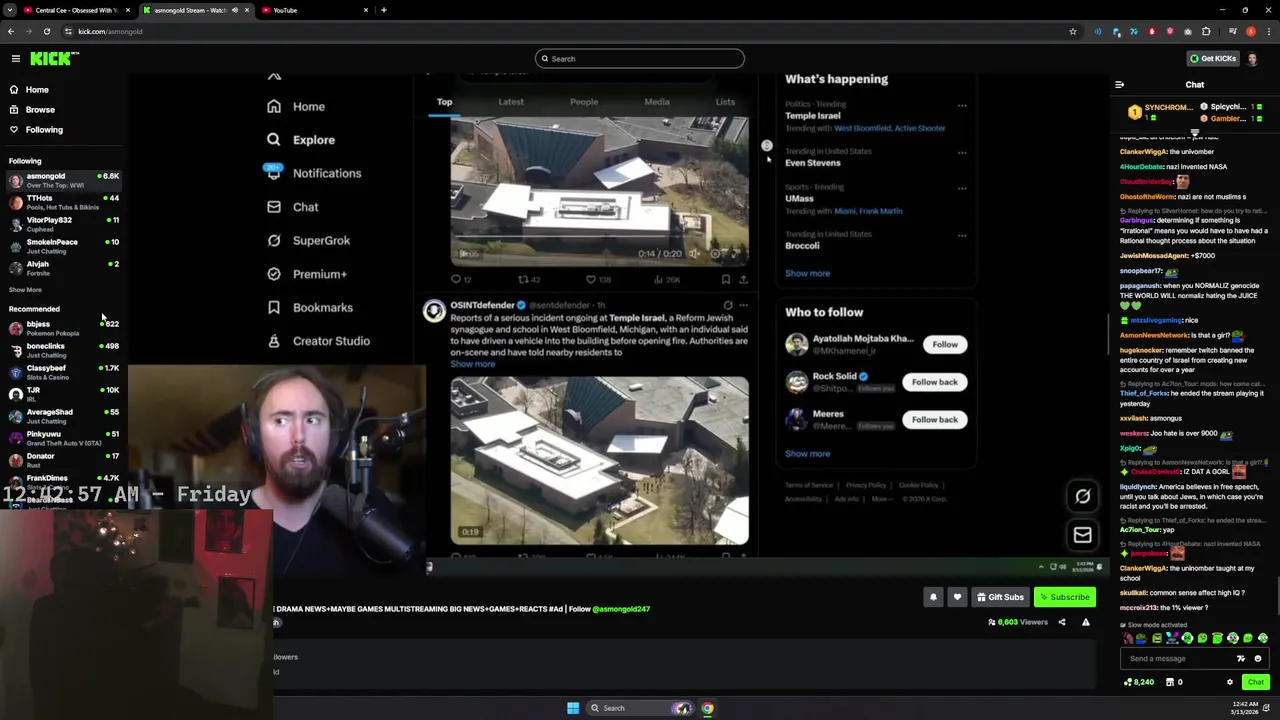Click Show more under Who to follow
Screen dimensions: 1280x720
[x=807, y=454]
